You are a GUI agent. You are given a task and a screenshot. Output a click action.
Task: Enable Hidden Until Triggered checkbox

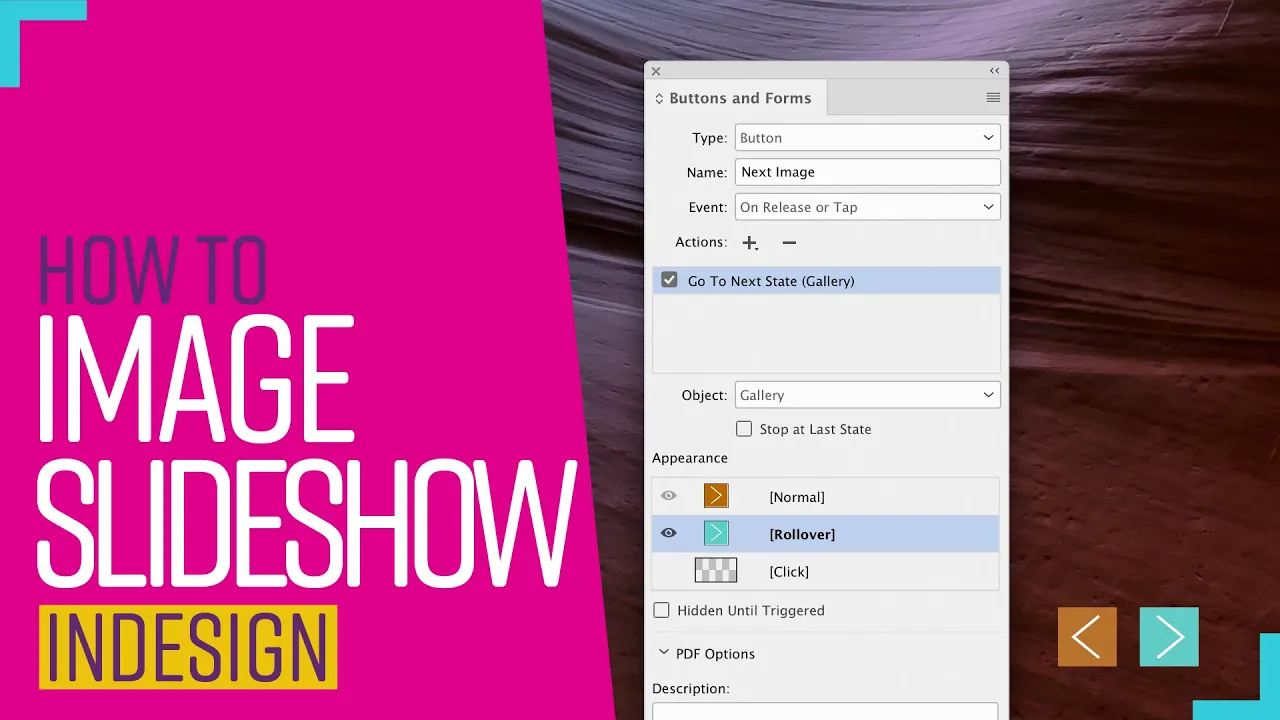661,610
